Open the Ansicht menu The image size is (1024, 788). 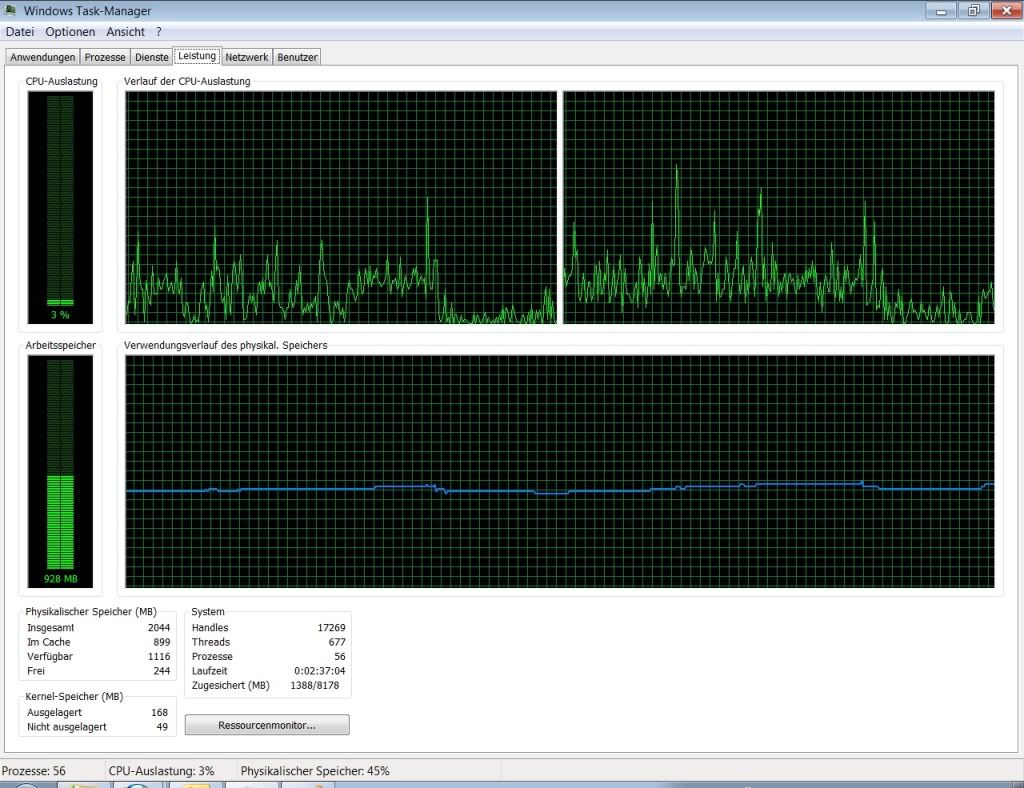125,32
